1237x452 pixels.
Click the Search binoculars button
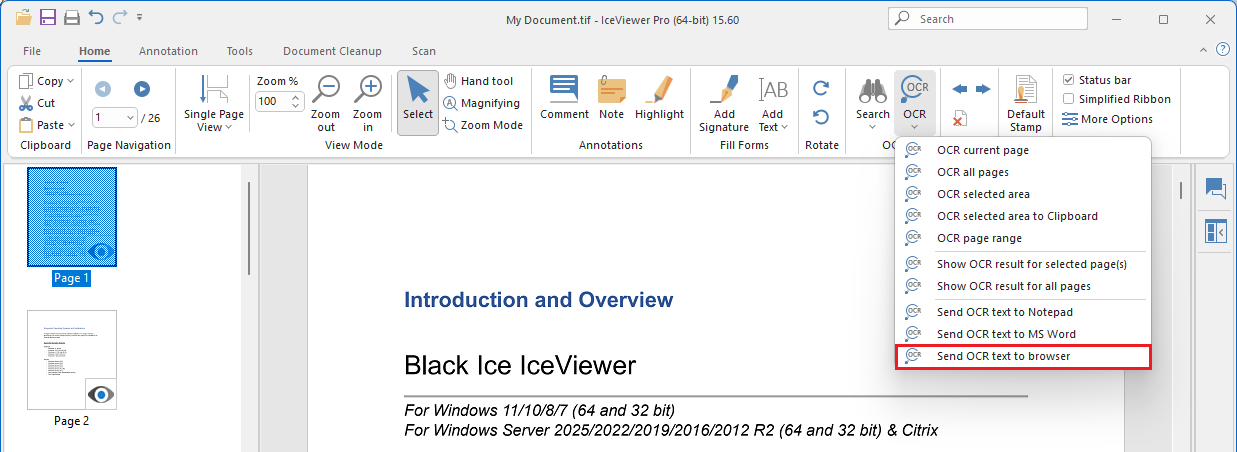pyautogui.click(x=873, y=91)
